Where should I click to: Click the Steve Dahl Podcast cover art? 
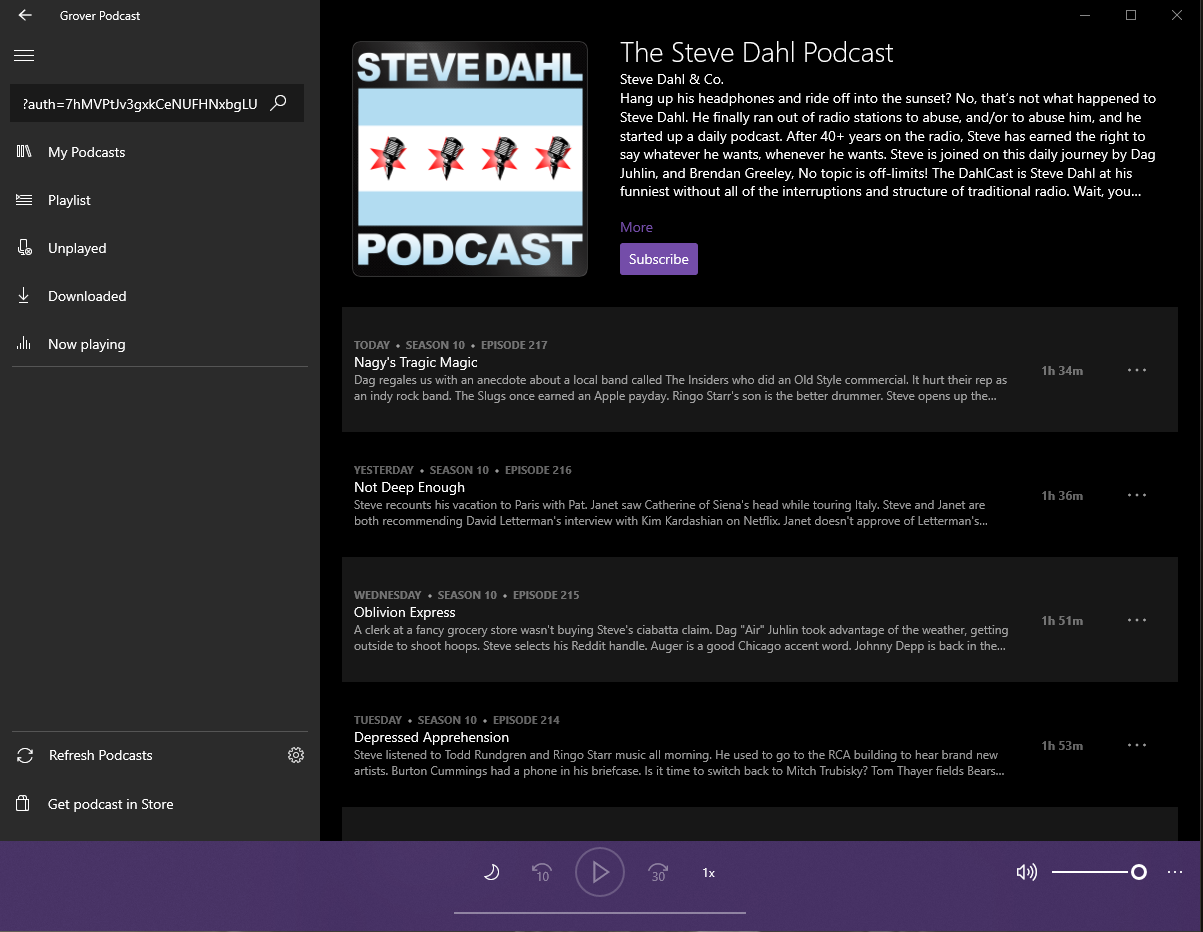[x=470, y=159]
